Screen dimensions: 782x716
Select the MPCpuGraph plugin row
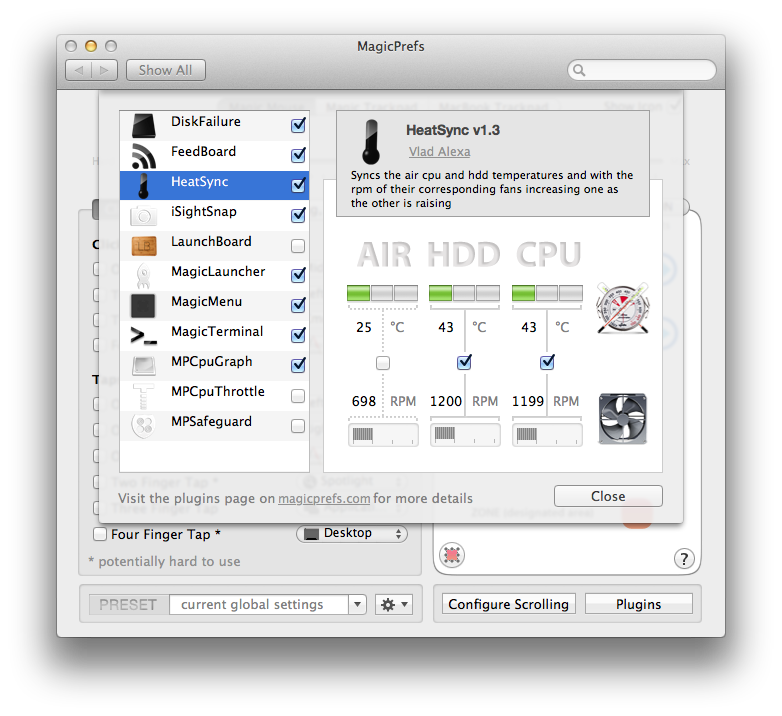pos(214,366)
